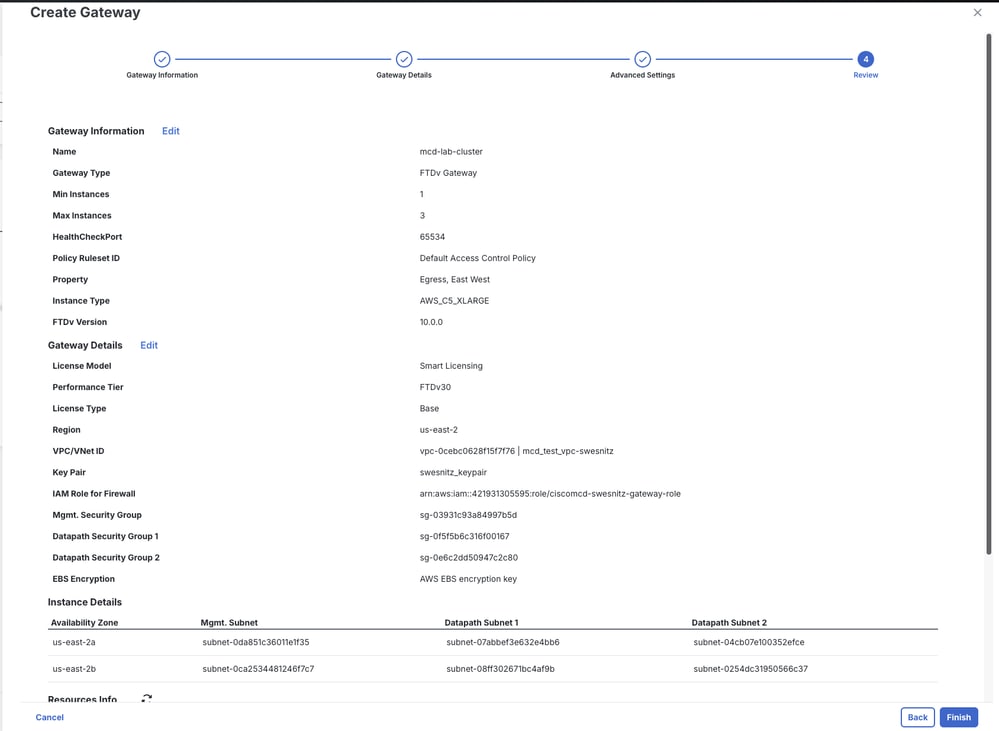
Task: Click the Gateway Details step checkmark icon
Action: 404,59
